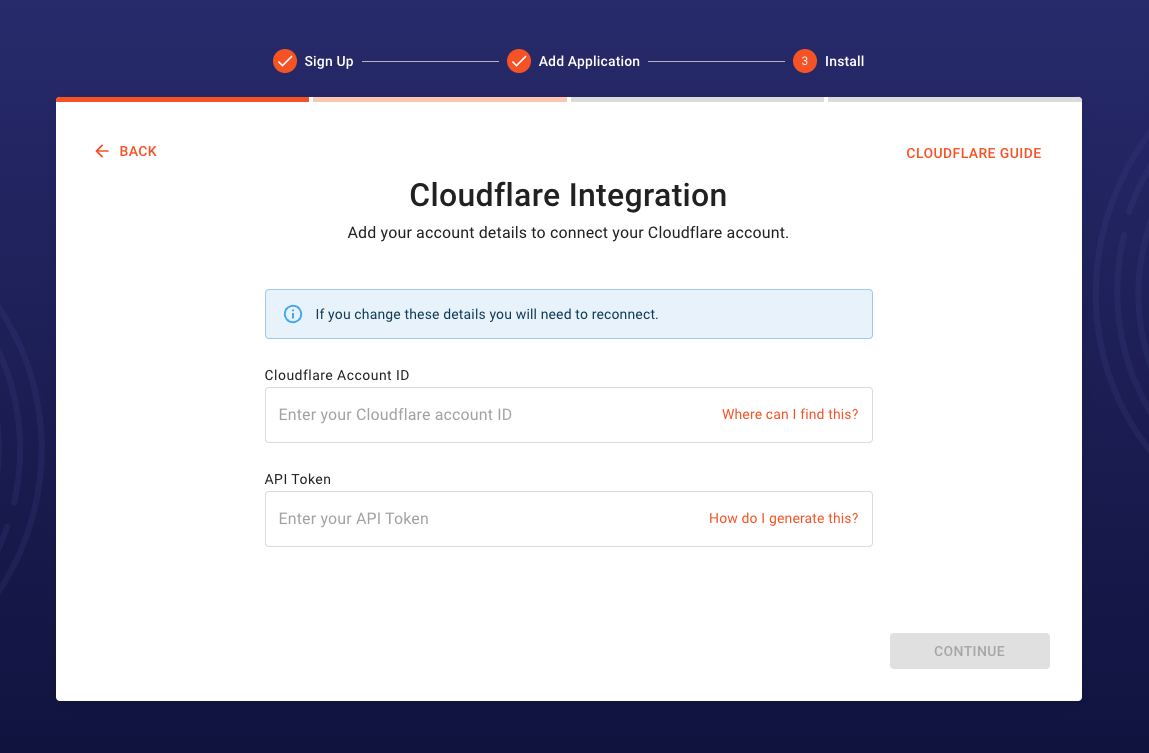Click the 'Cloudflare Account ID' field label
The image size is (1149, 753).
point(337,375)
